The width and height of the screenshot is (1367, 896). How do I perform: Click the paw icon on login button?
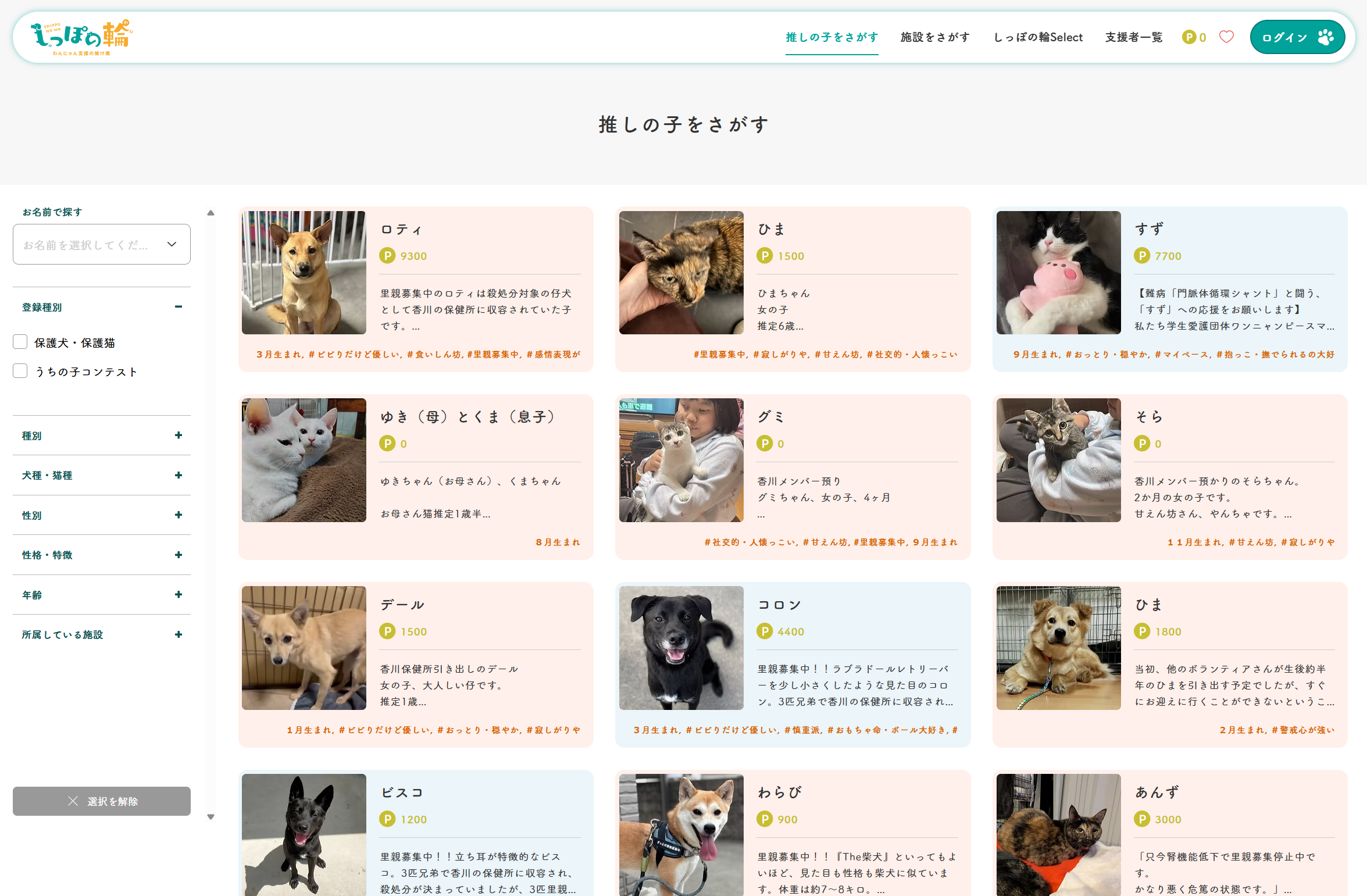[1326, 37]
